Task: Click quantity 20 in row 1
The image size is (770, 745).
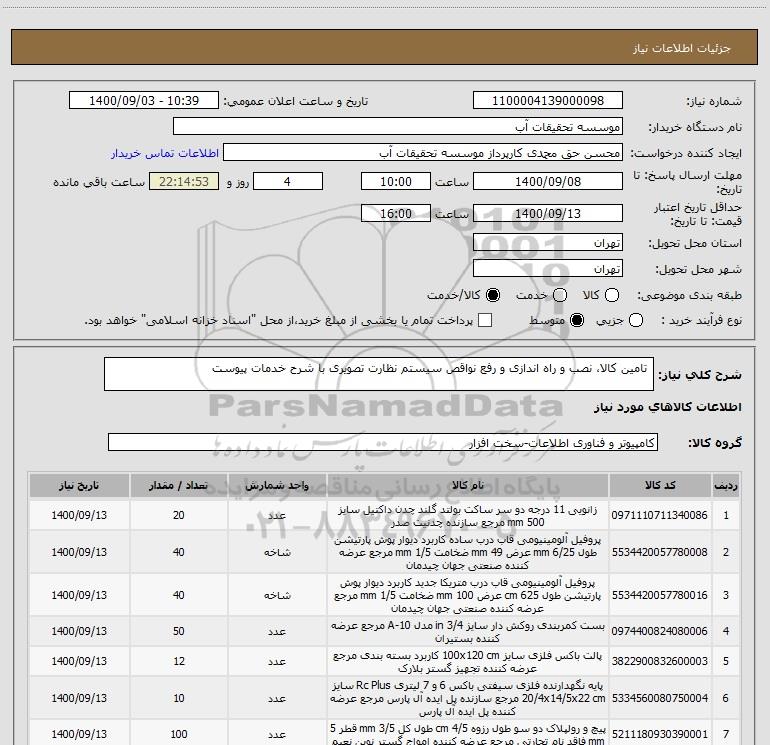Action: click(x=178, y=515)
